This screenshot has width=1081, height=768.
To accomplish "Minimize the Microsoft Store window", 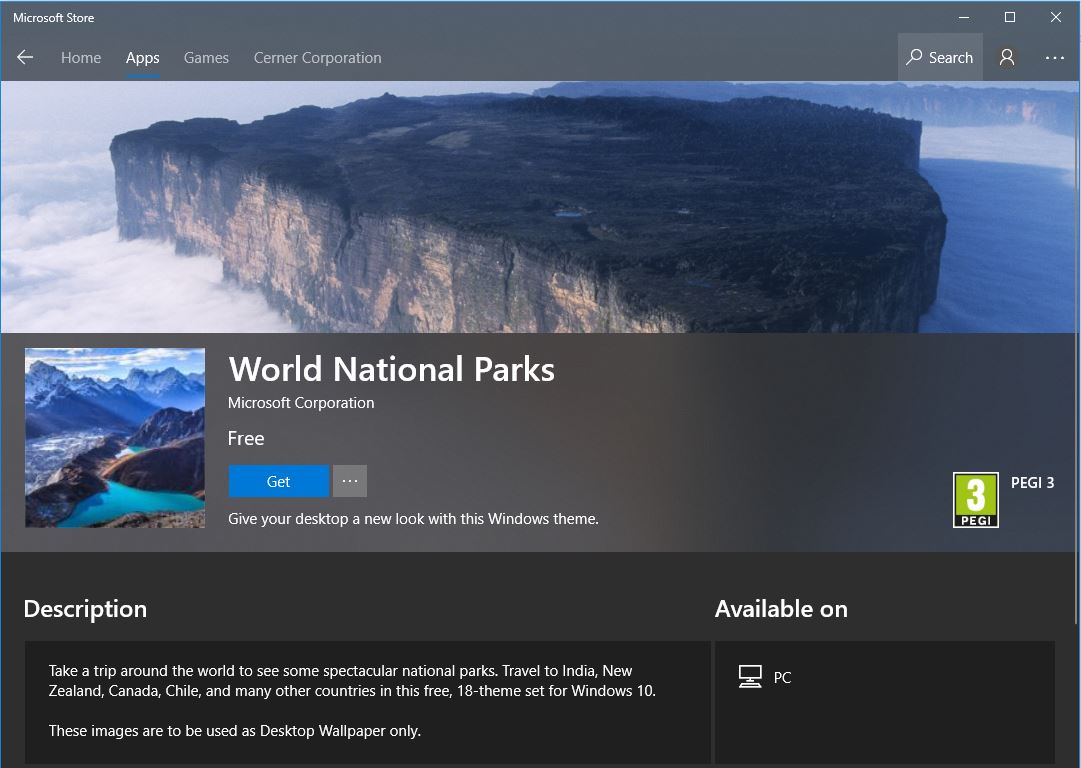I will [x=964, y=17].
